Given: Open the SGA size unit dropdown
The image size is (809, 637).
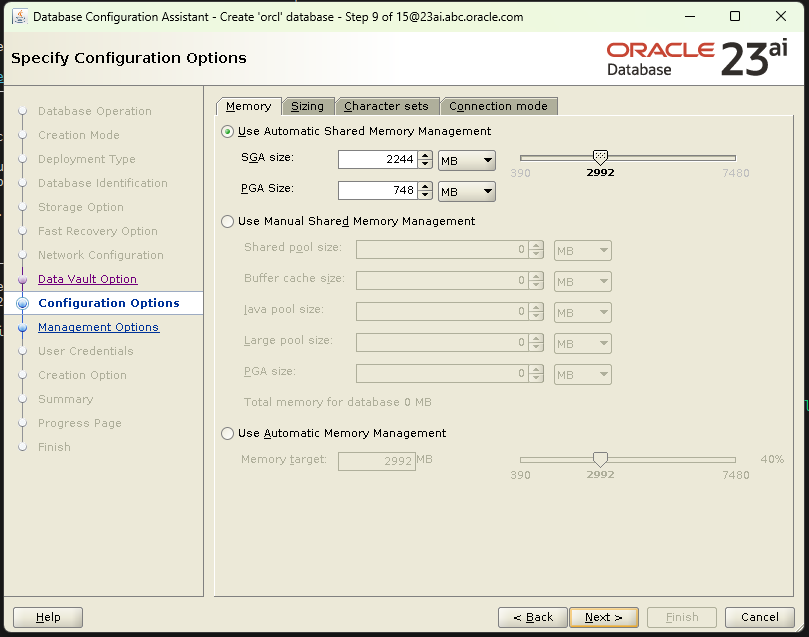Looking at the screenshot, I should tap(467, 161).
